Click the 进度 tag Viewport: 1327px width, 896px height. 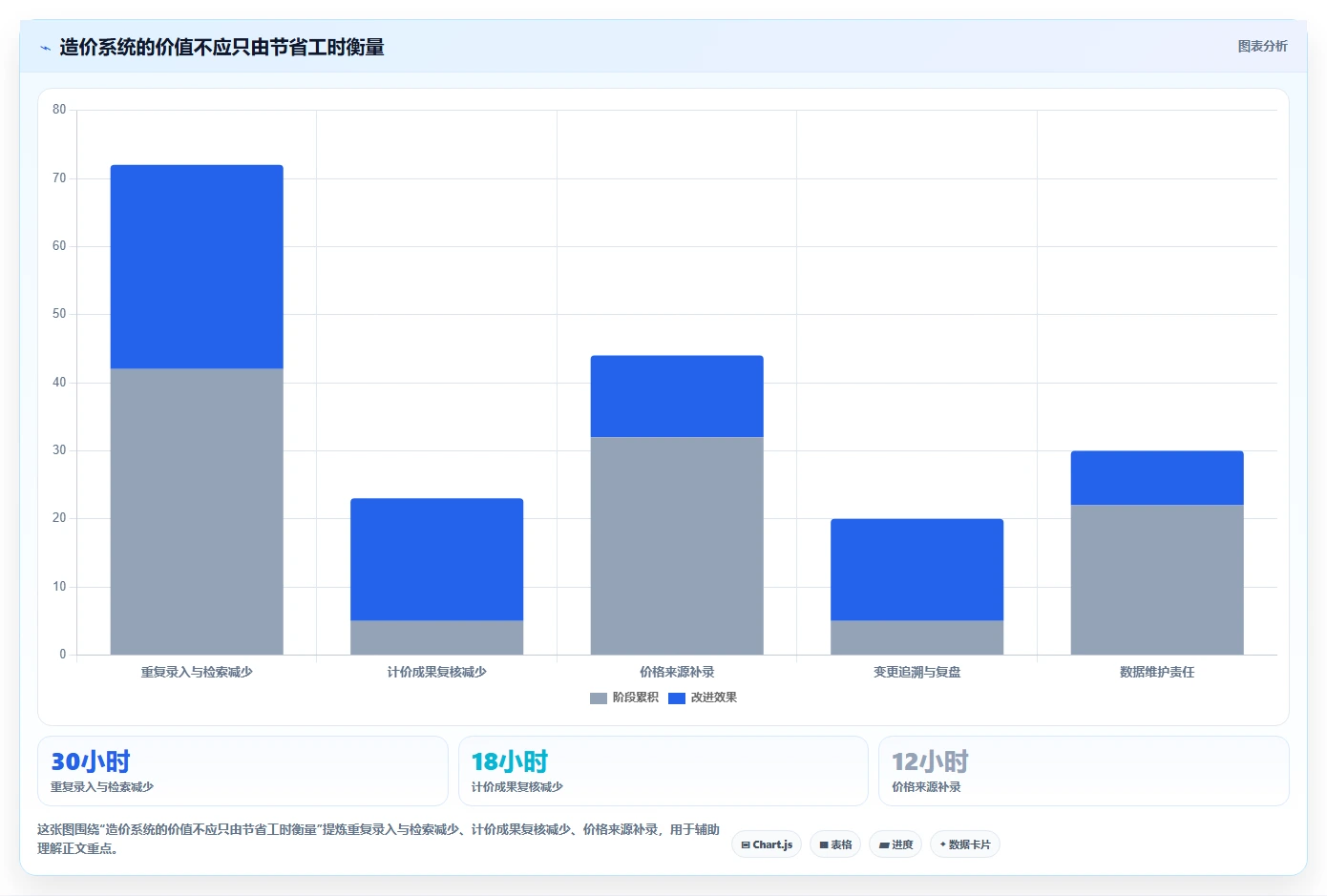(x=895, y=844)
